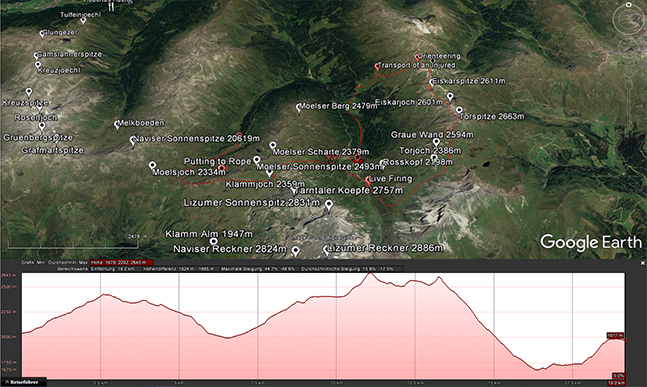Click the Glungezer placemark pin
The width and height of the screenshot is (647, 387).
[42, 34]
